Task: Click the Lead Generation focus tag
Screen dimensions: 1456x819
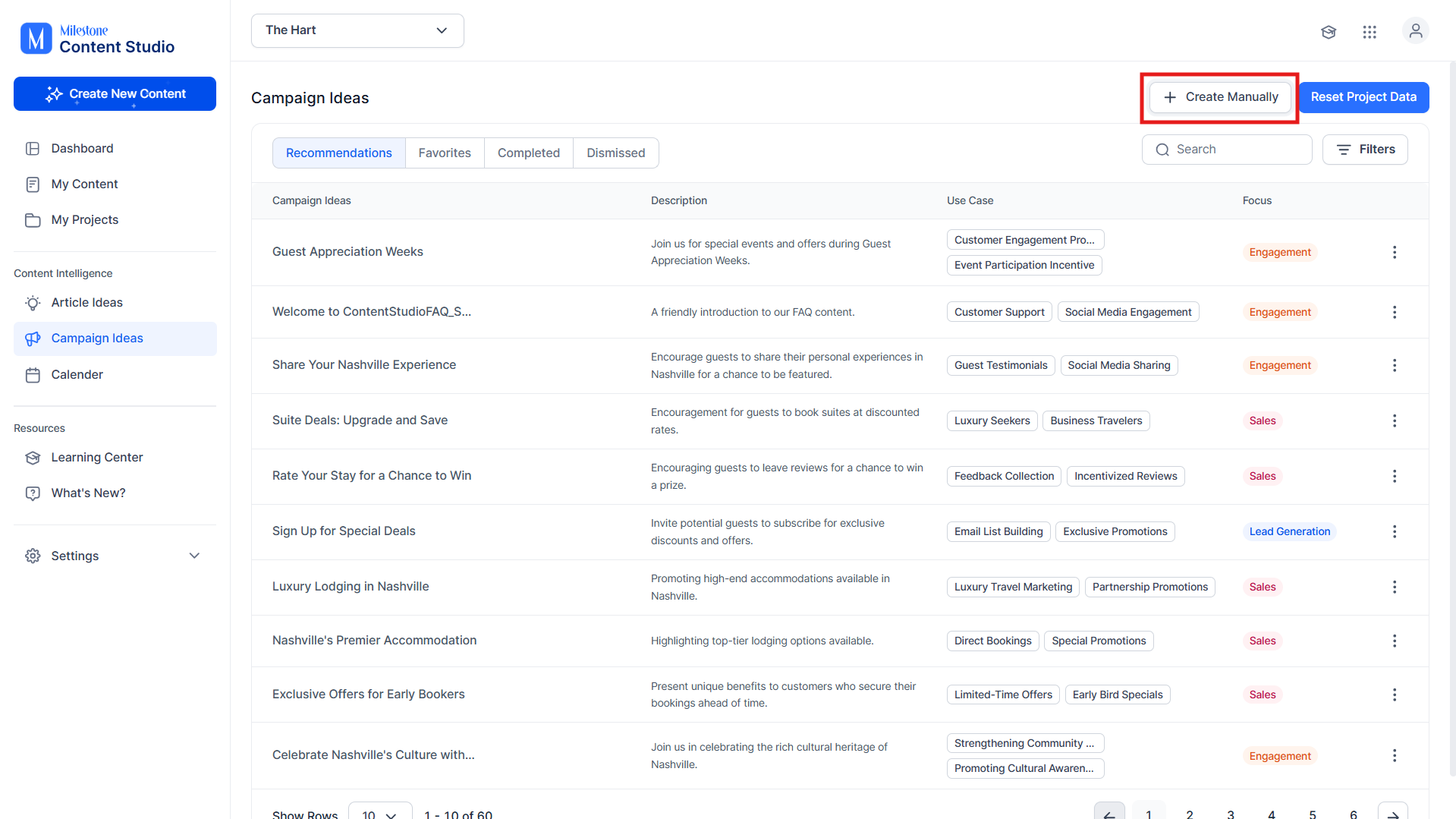Action: point(1290,531)
